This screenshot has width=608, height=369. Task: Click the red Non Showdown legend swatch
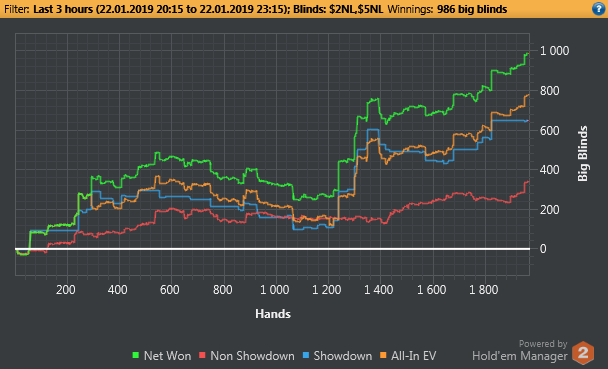click(202, 355)
